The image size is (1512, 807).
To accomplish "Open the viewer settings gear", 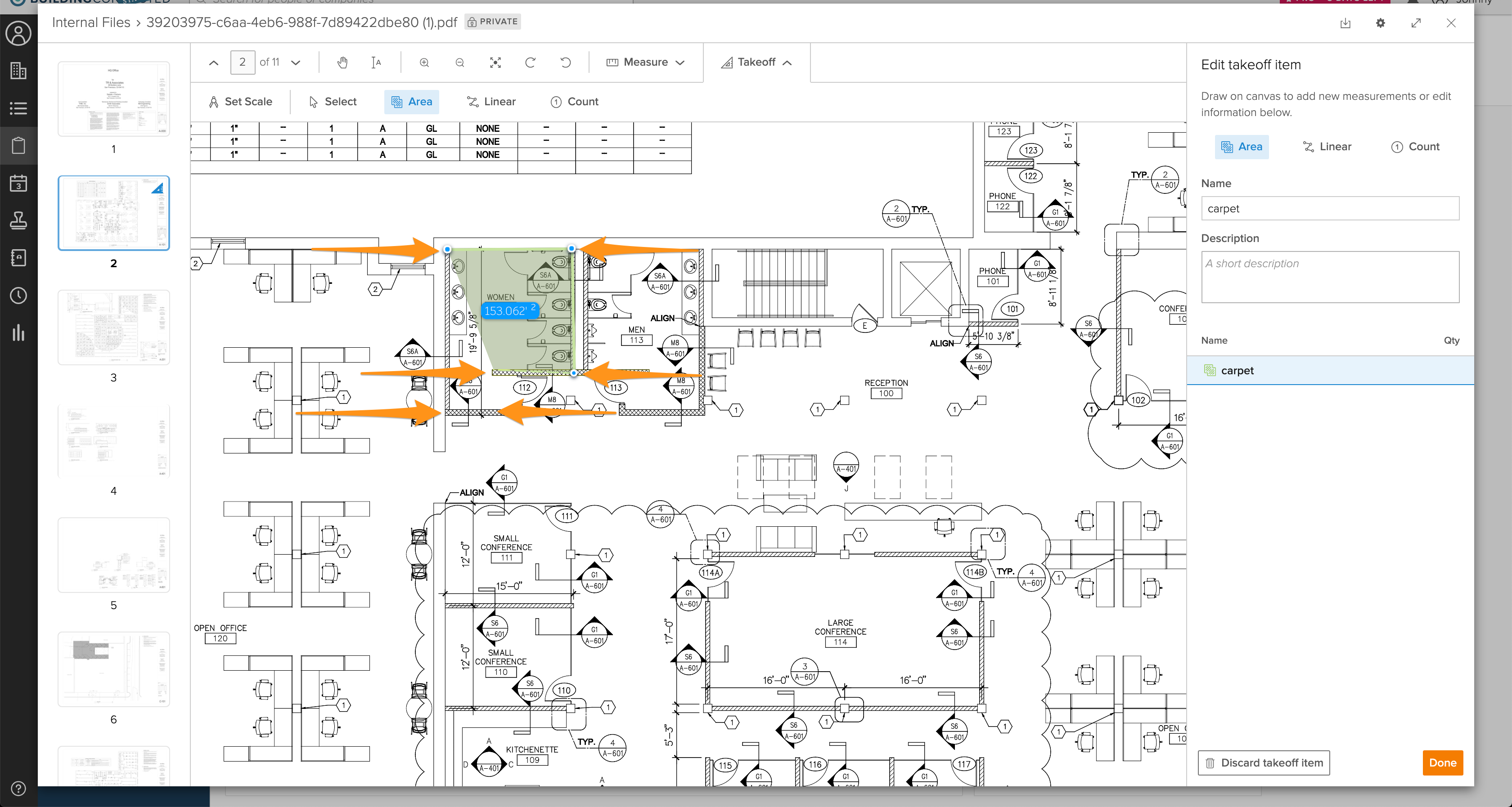I will [1381, 23].
